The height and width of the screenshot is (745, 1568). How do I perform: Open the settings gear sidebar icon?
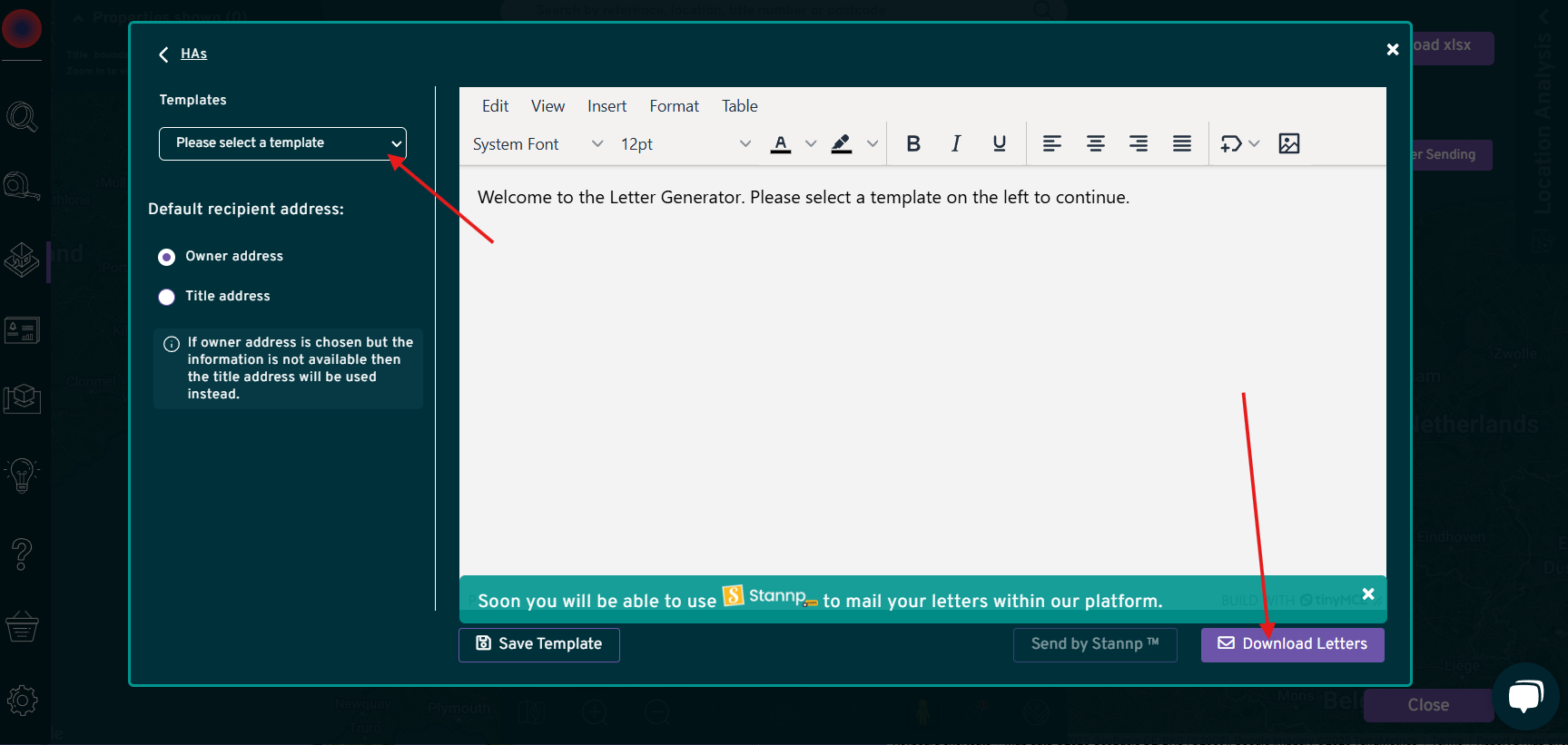[22, 700]
